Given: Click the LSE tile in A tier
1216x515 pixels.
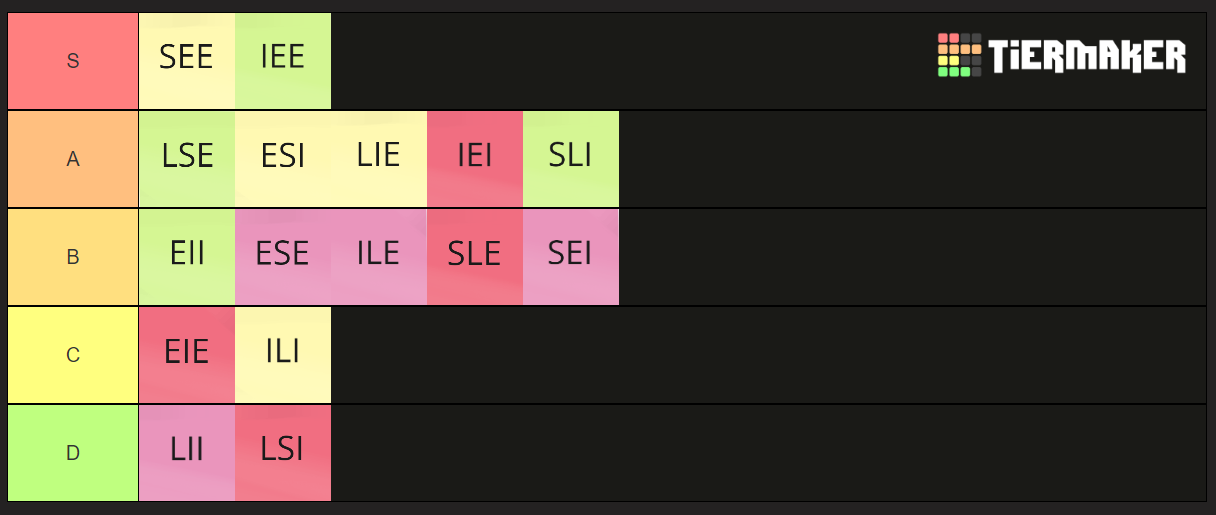Looking at the screenshot, I should click(187, 159).
